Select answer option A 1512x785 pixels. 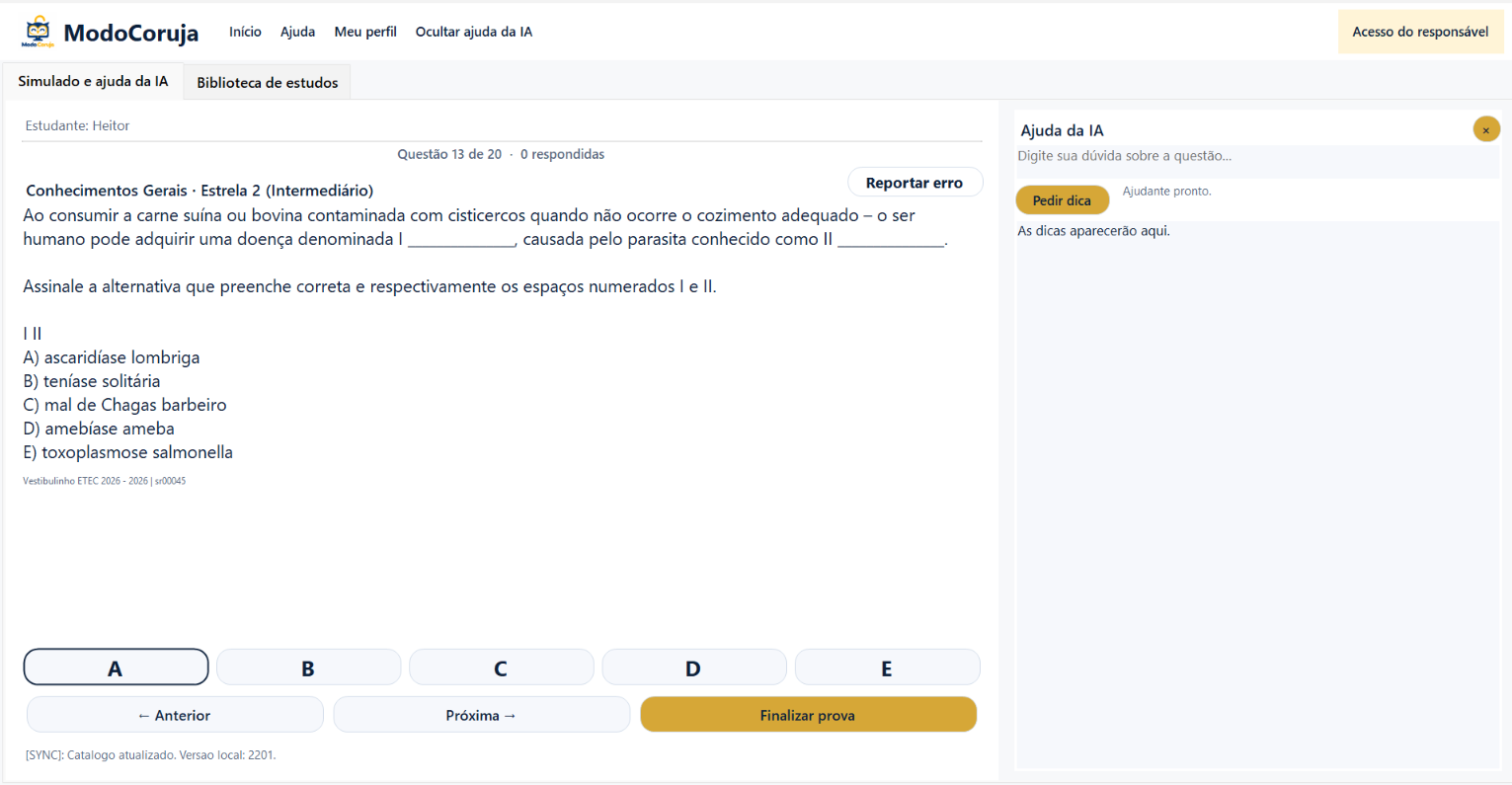(116, 667)
